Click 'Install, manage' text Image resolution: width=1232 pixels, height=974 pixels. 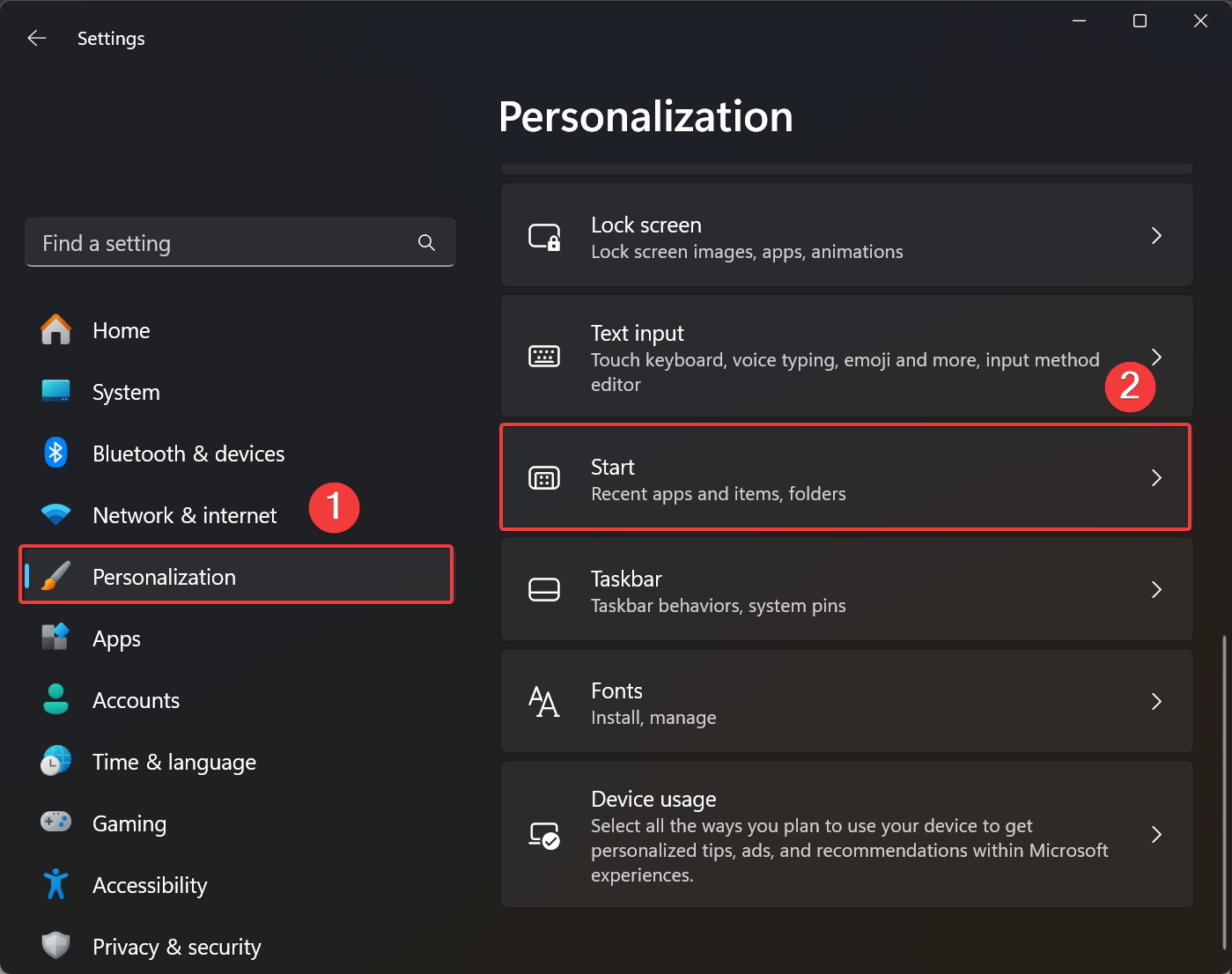pos(653,718)
